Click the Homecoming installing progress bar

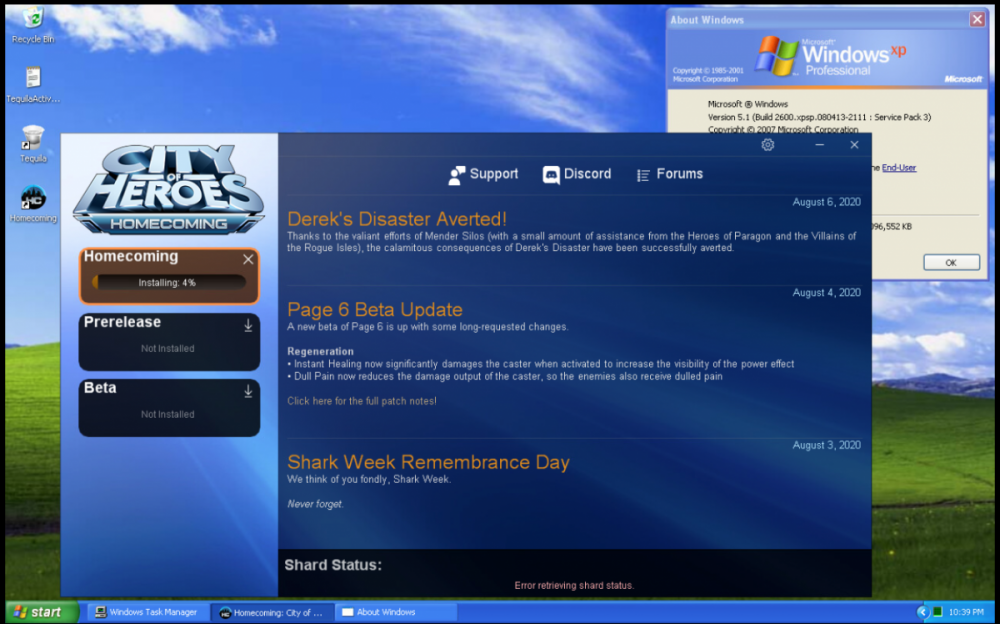pyautogui.click(x=168, y=283)
